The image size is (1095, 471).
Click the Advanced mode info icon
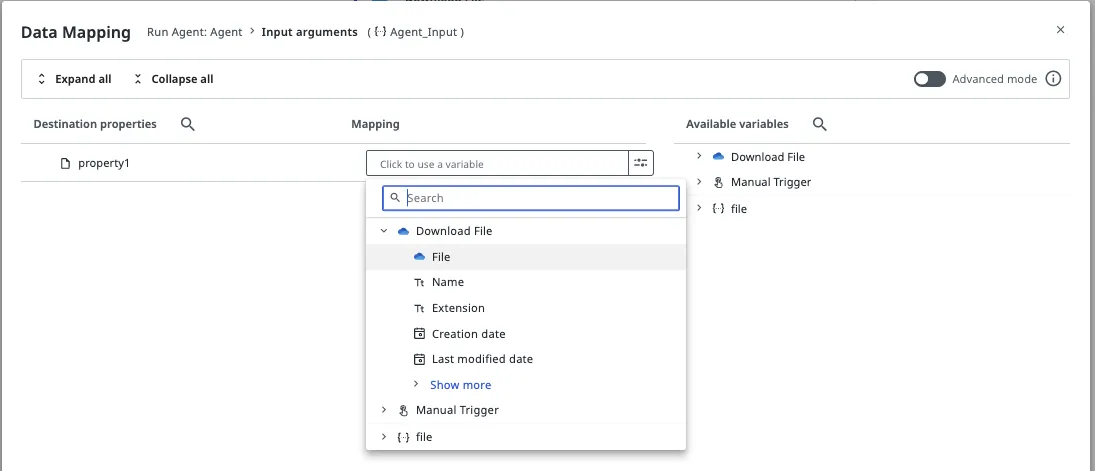coord(1053,79)
